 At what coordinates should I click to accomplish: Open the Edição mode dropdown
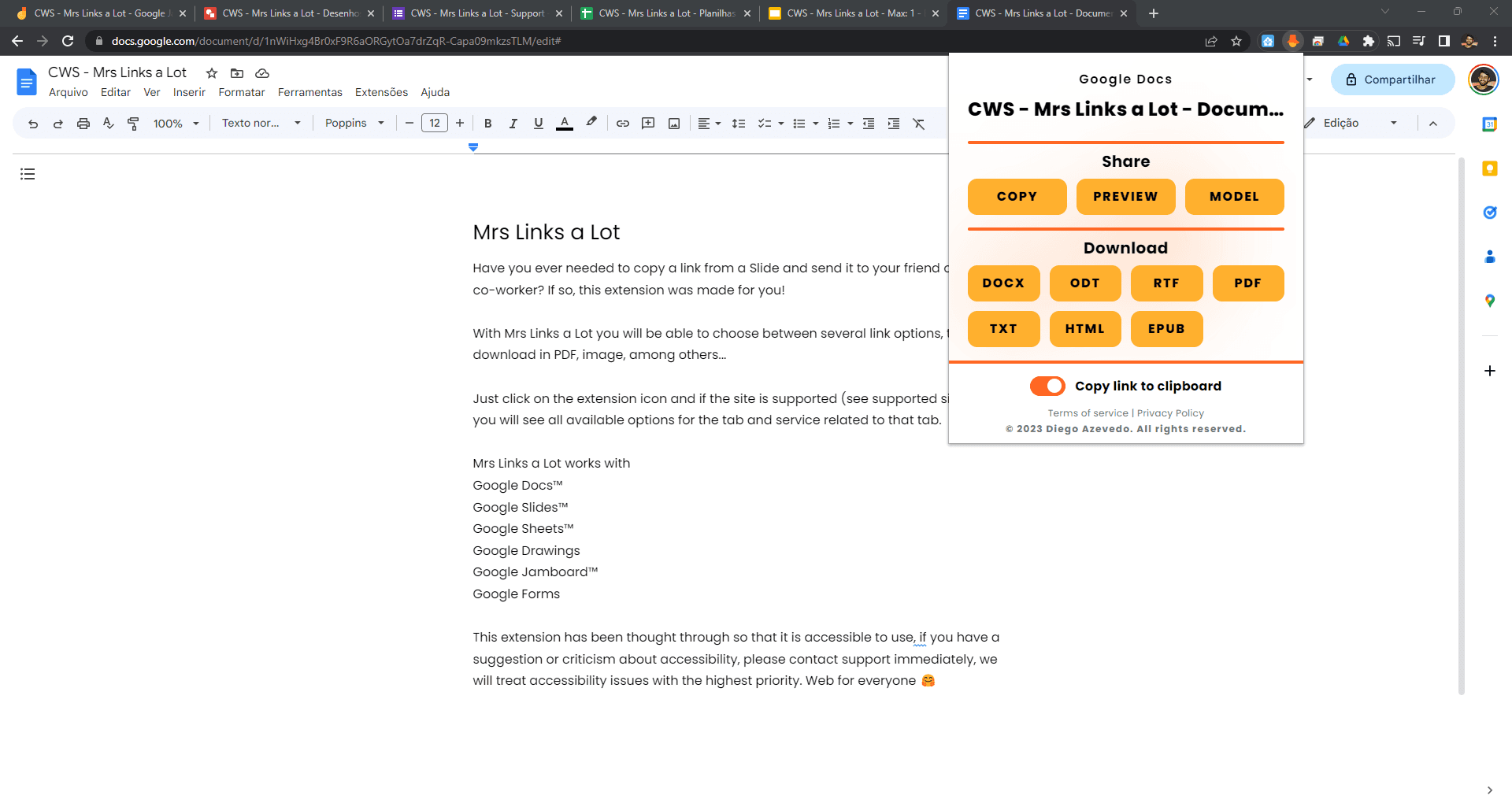1351,123
